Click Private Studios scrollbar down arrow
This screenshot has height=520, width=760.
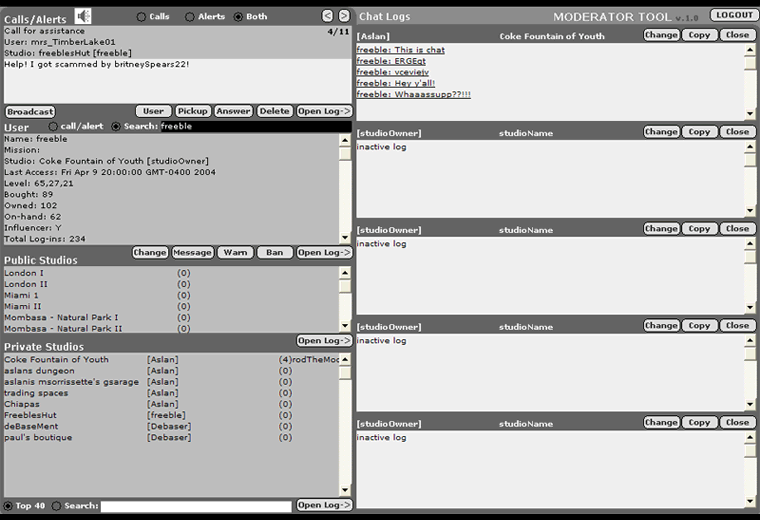point(345,490)
